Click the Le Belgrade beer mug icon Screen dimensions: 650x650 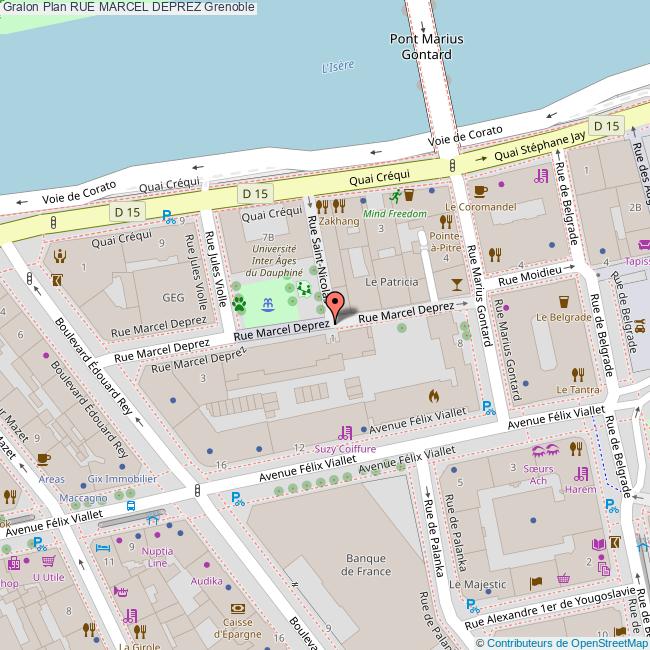pos(563,300)
